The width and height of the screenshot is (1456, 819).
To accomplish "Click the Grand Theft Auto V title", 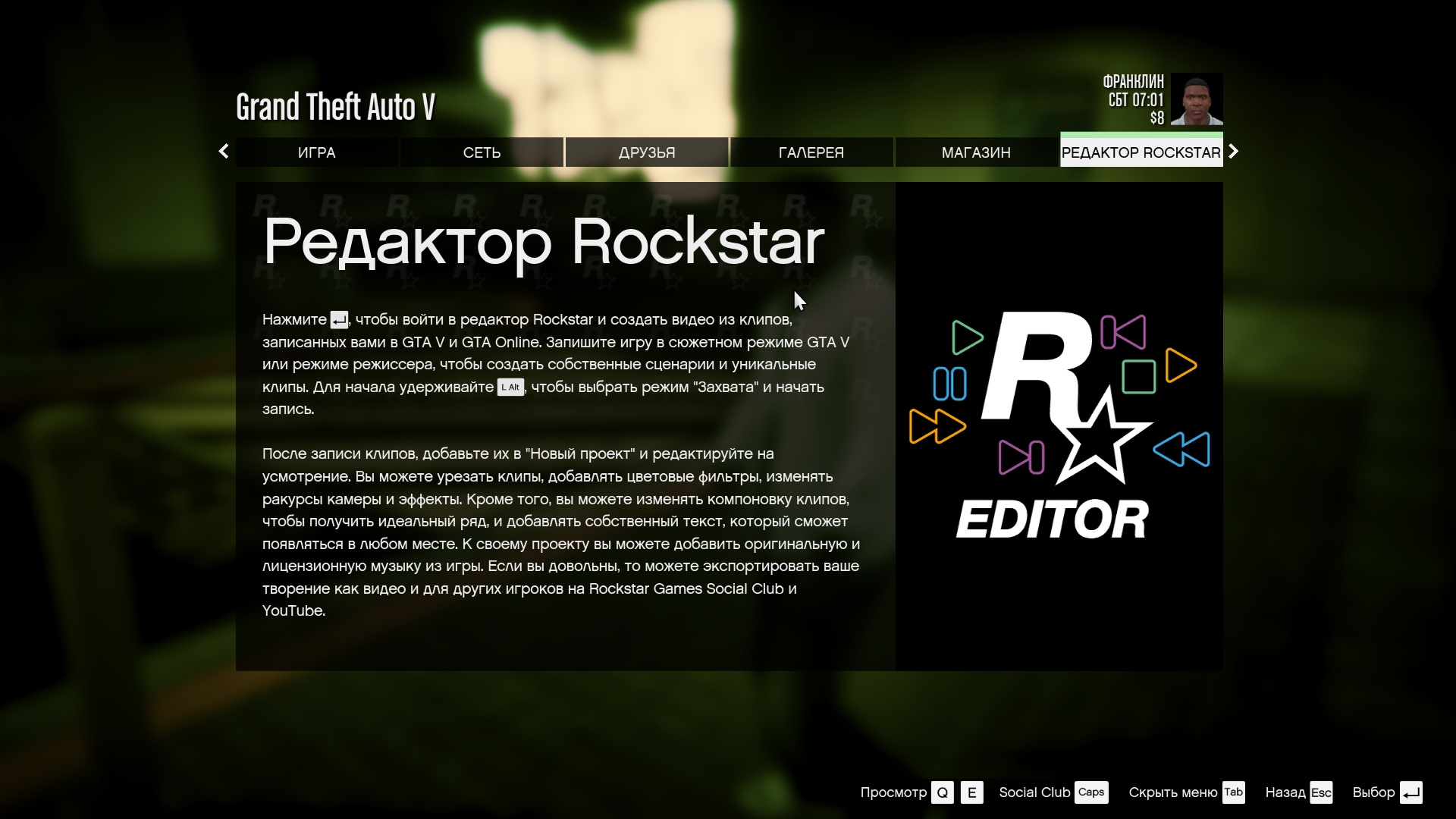I will coord(335,107).
